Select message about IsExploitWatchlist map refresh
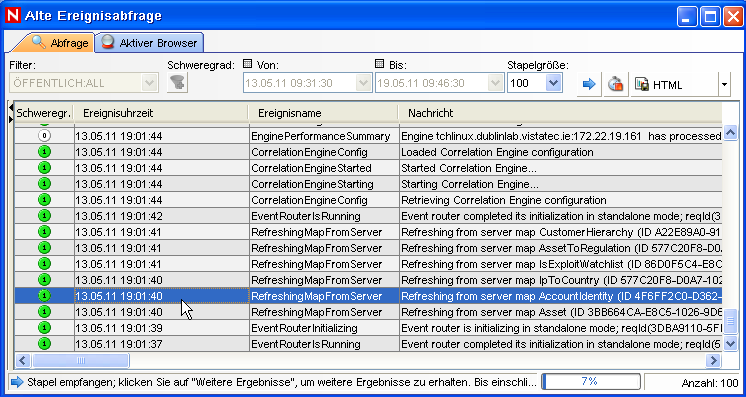Viewport: 746px width, 397px height. coord(560,264)
